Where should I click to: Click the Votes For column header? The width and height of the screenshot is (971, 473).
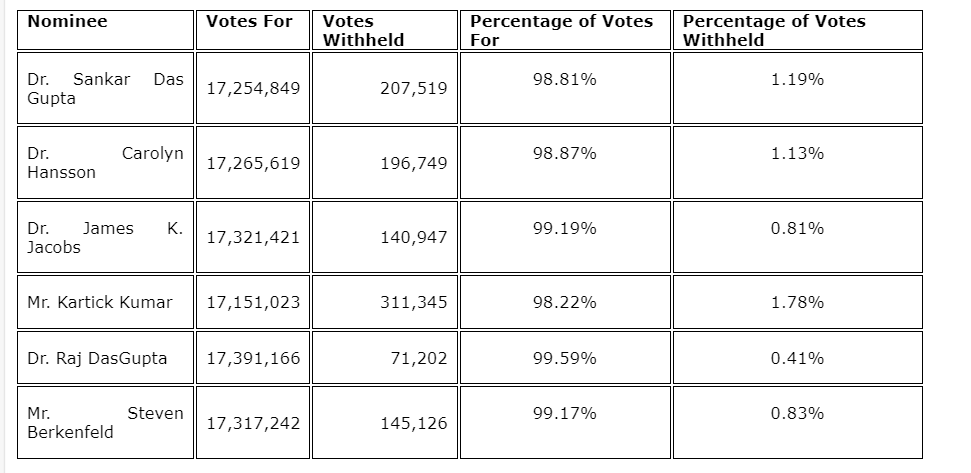(x=249, y=21)
